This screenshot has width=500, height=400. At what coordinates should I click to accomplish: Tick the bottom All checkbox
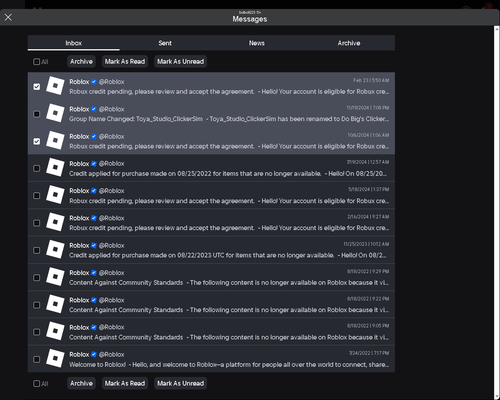coord(36,384)
